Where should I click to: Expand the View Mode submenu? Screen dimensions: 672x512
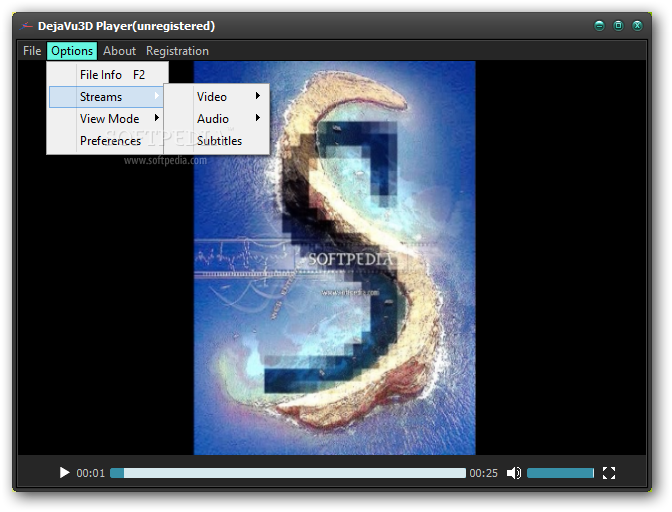click(x=106, y=119)
